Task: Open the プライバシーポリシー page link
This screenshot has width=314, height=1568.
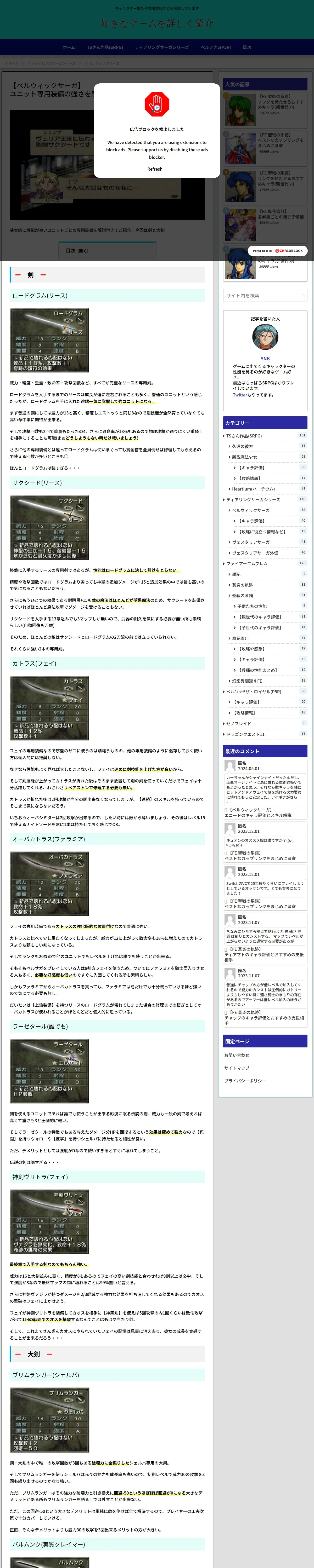Action: click(x=245, y=1081)
